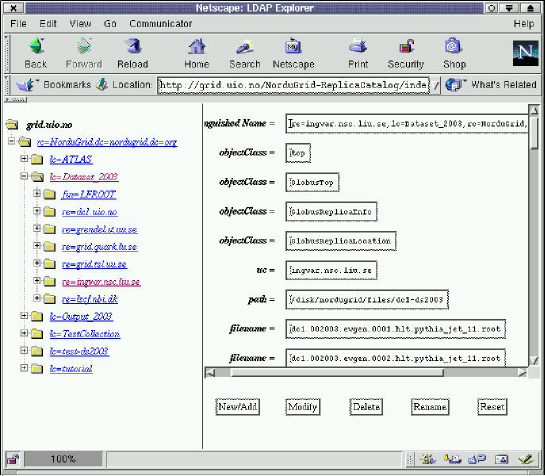This screenshot has height=476, width=545.
Task: Open Address Book from the component bar
Action: (x=501, y=459)
